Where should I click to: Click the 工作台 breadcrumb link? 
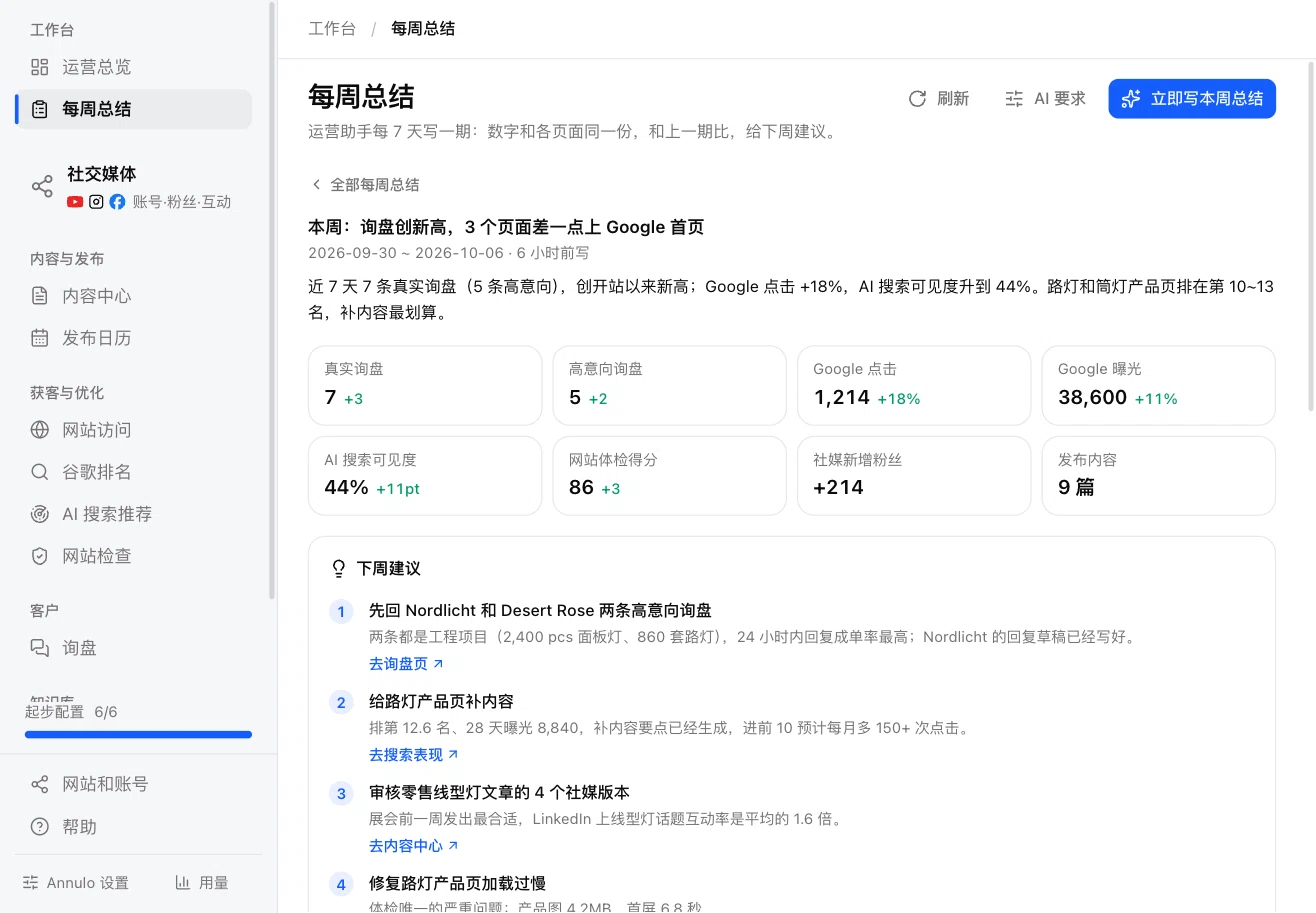tap(332, 29)
